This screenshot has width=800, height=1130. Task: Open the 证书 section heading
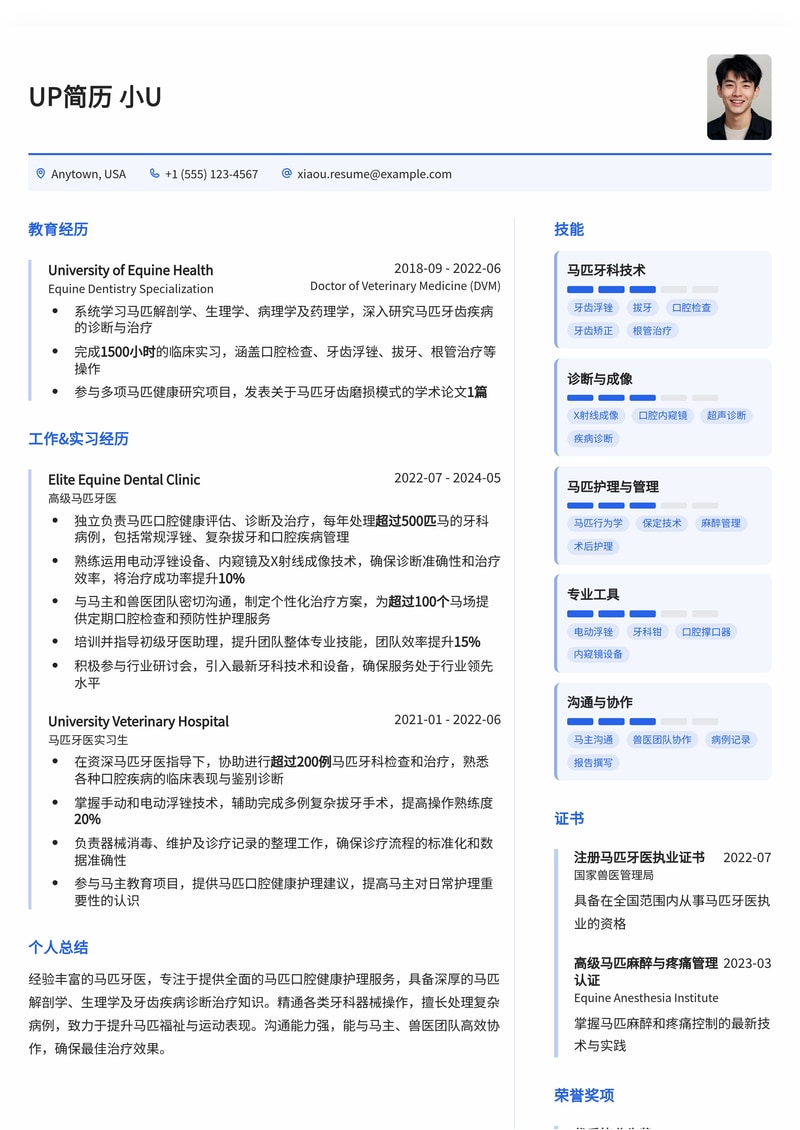point(568,818)
